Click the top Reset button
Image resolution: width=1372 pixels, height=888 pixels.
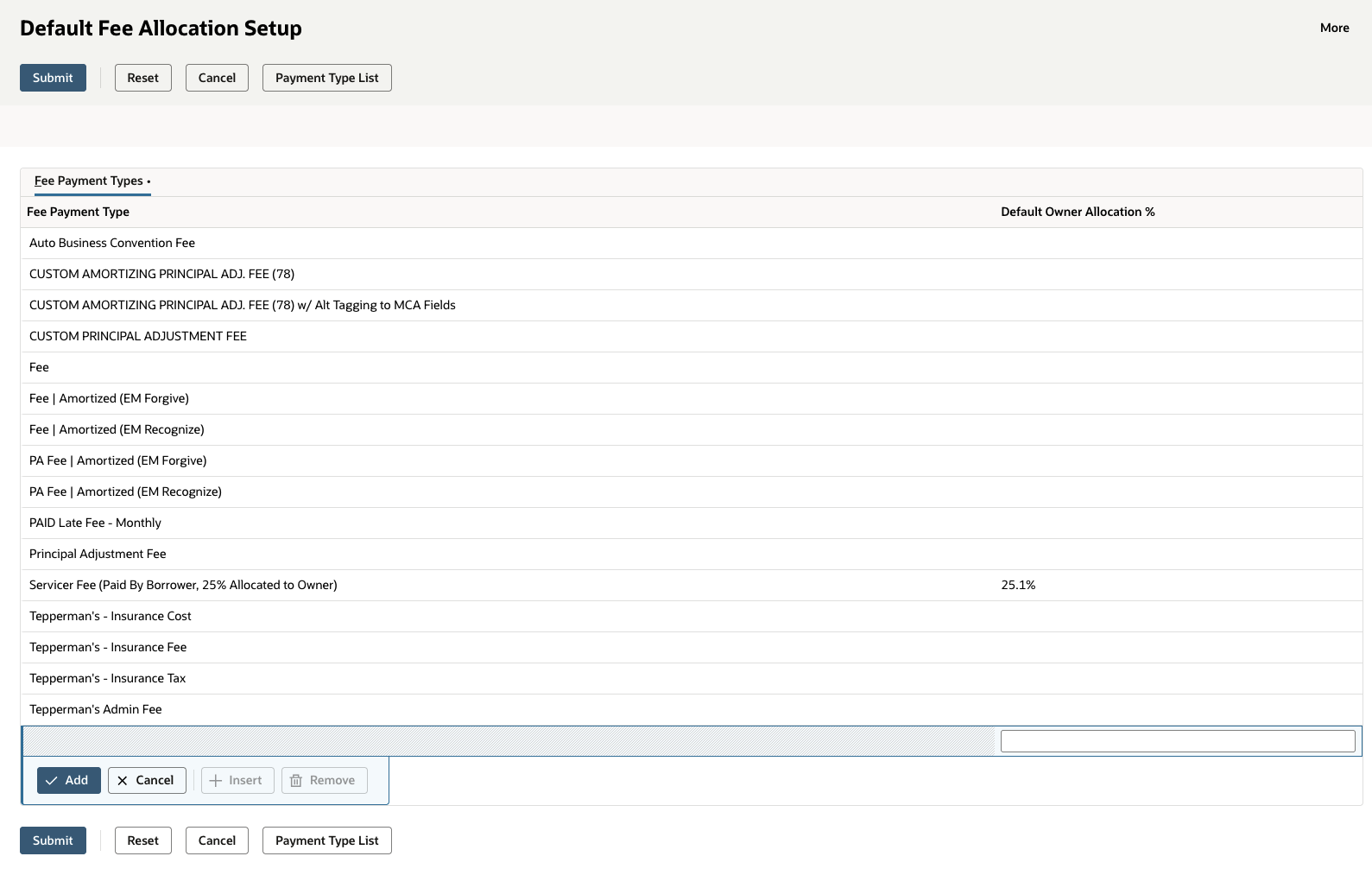143,78
